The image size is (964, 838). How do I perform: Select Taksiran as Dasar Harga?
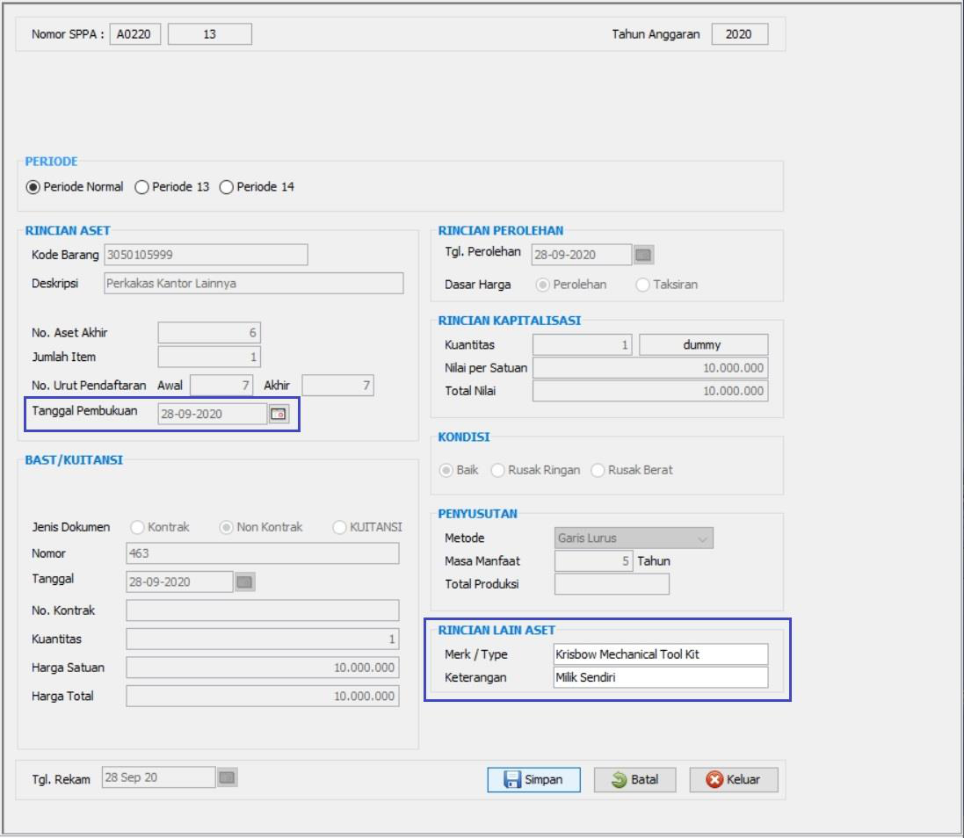[x=643, y=285]
